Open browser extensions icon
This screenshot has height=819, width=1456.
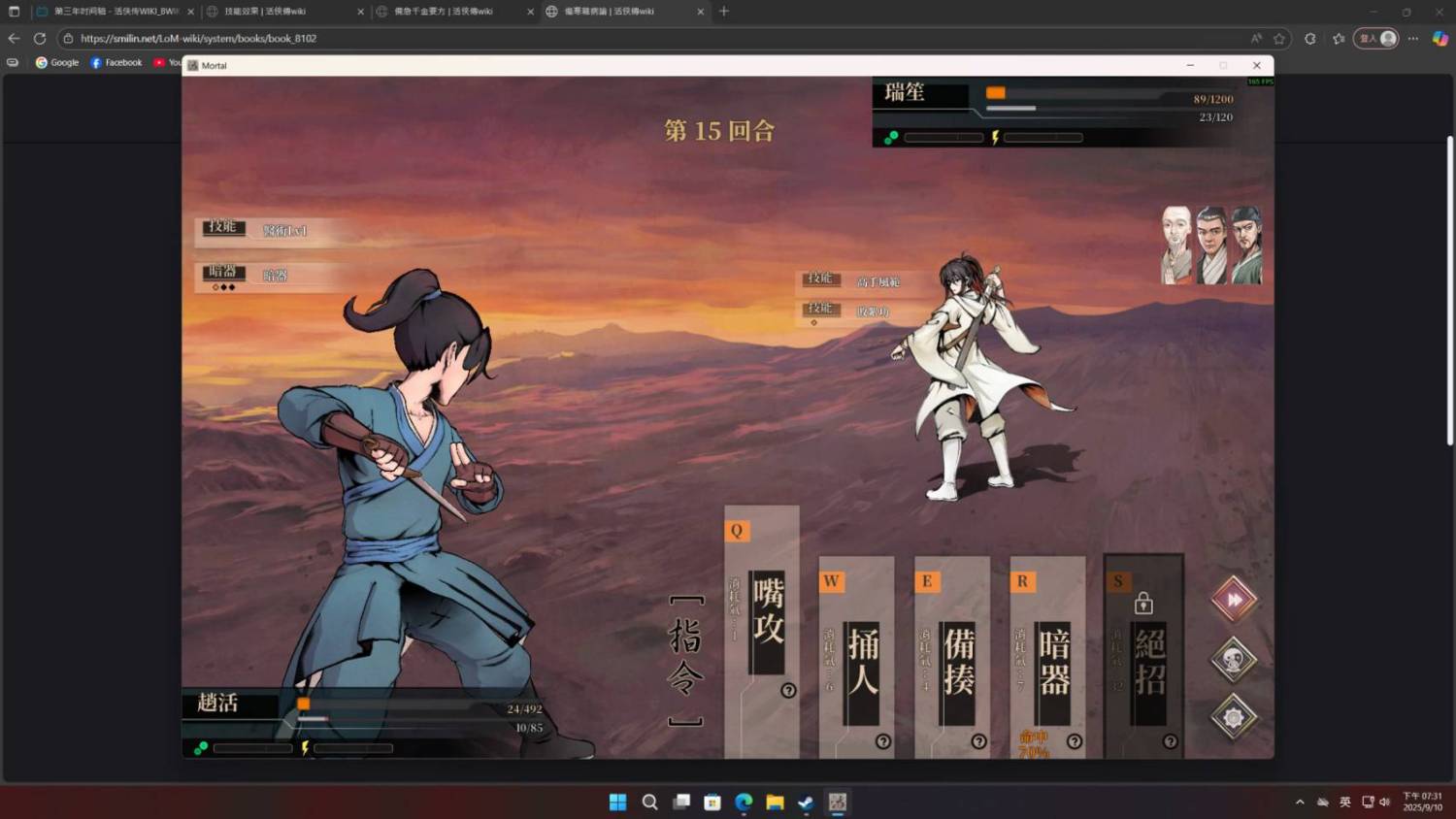[1310, 39]
